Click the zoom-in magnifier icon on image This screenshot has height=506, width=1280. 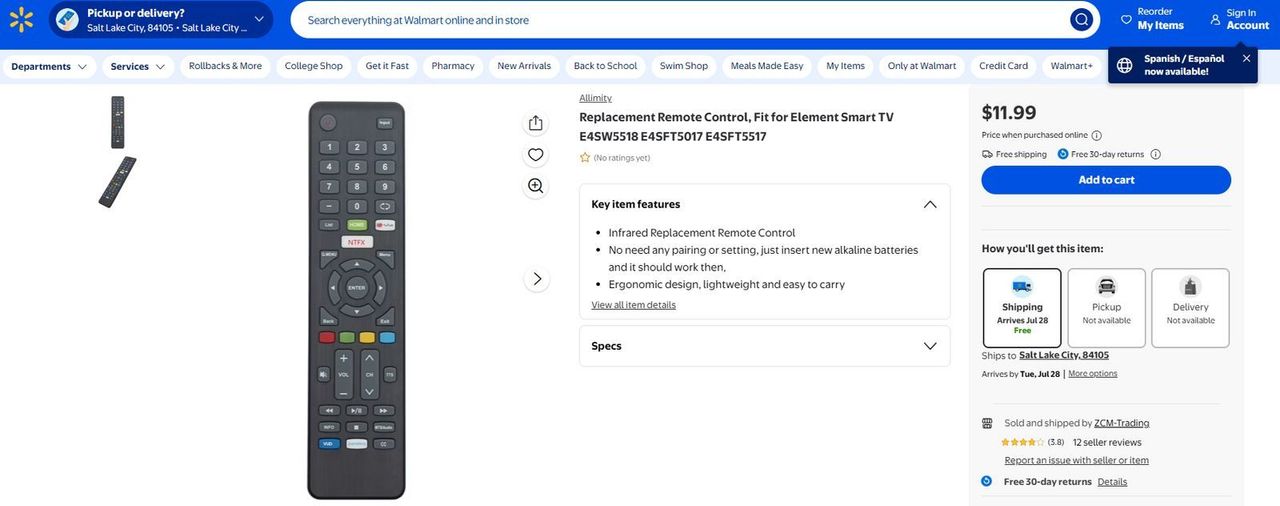pyautogui.click(x=536, y=186)
